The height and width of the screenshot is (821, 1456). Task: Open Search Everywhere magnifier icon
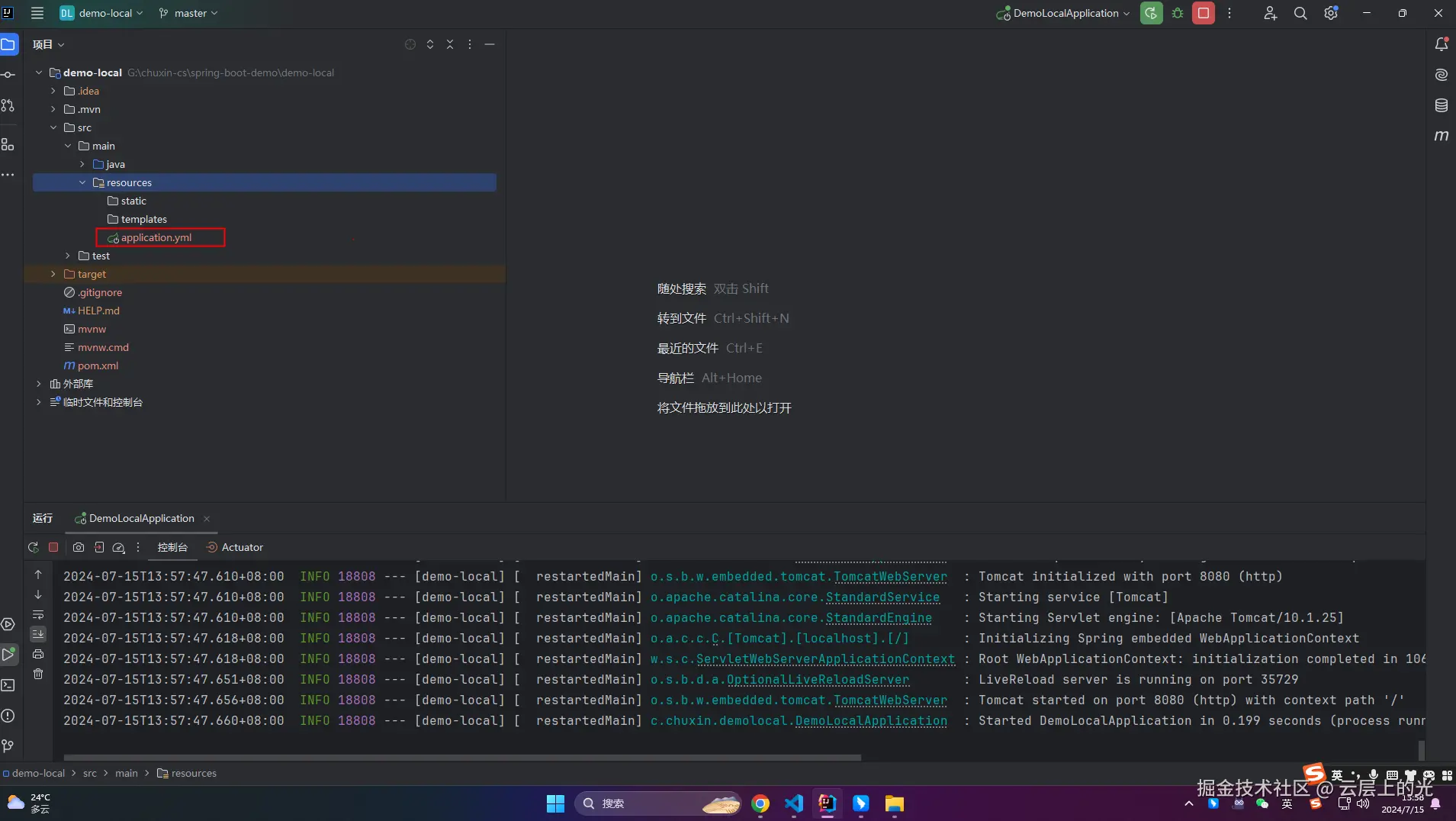(x=1300, y=13)
